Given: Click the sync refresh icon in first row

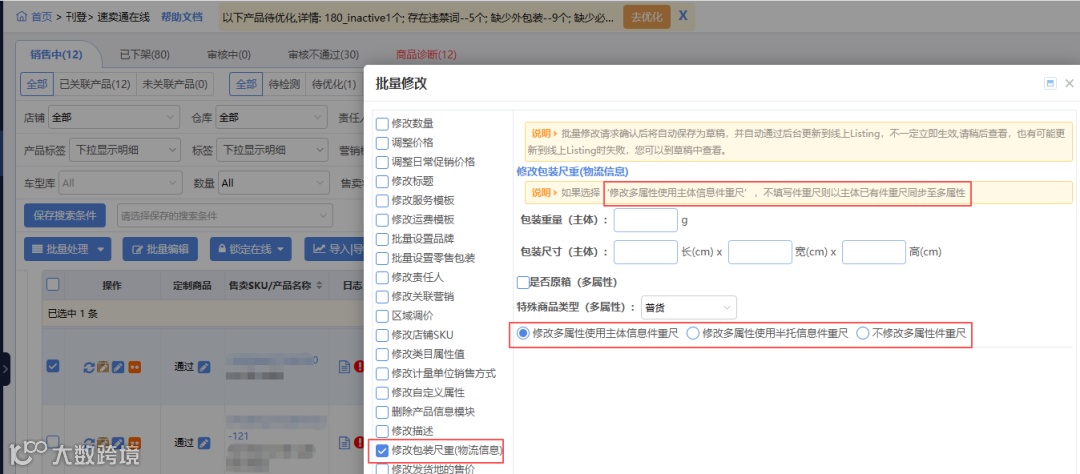Looking at the screenshot, I should tap(88, 367).
